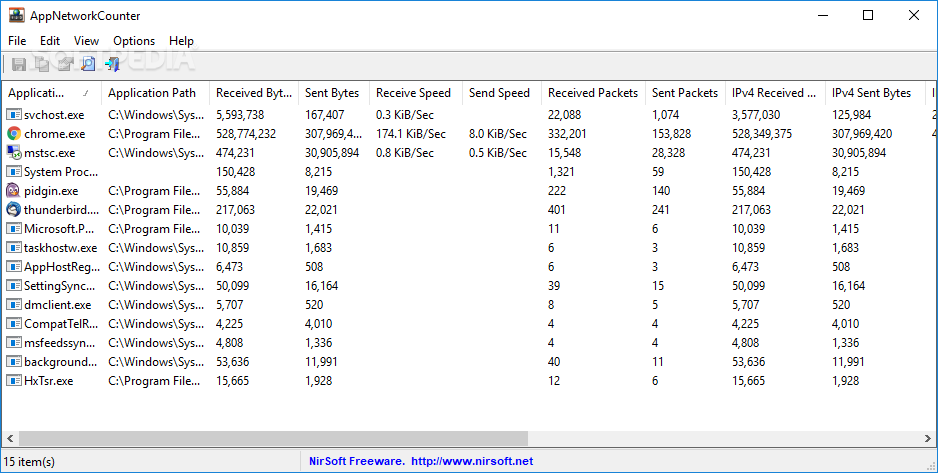Click the horizontal scrollbar right arrow
Image resolution: width=938 pixels, height=473 pixels.
click(927, 438)
